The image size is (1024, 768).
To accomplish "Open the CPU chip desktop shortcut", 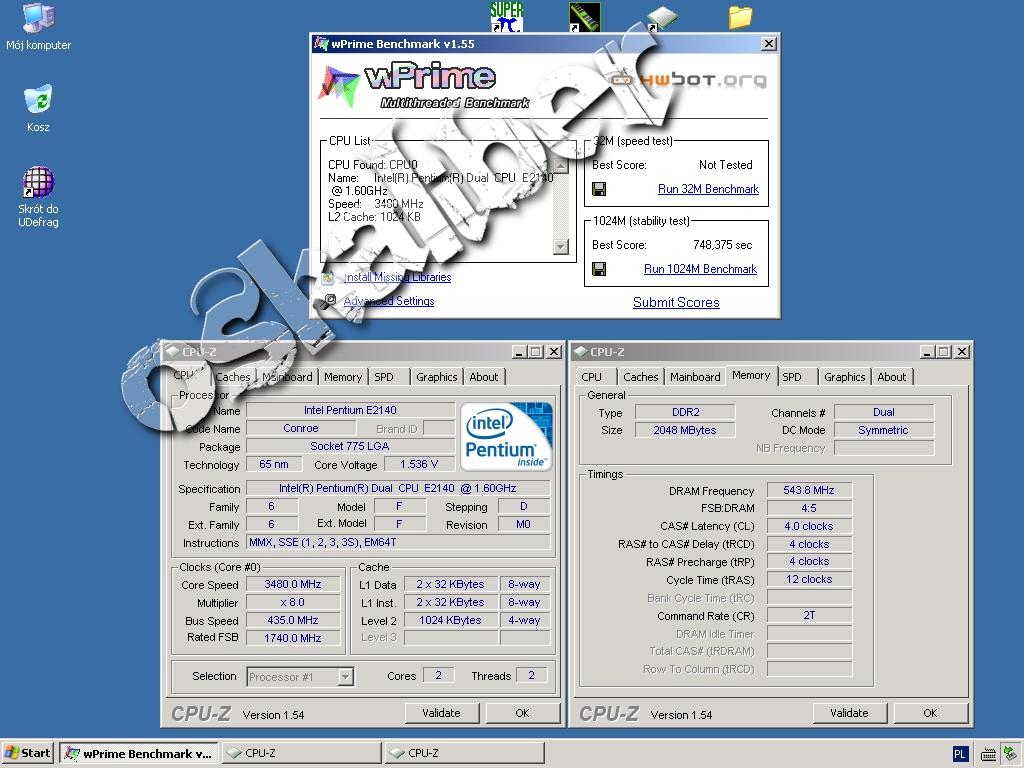I will [663, 18].
